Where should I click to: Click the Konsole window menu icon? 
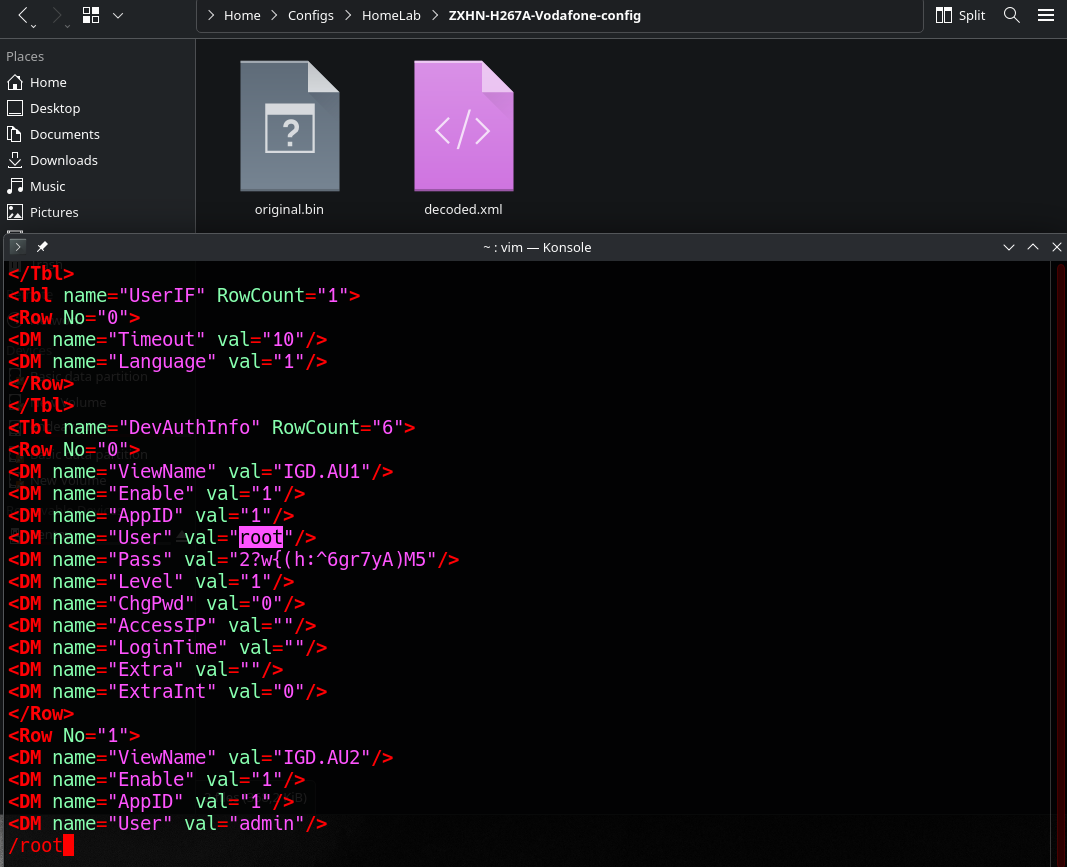[18, 247]
